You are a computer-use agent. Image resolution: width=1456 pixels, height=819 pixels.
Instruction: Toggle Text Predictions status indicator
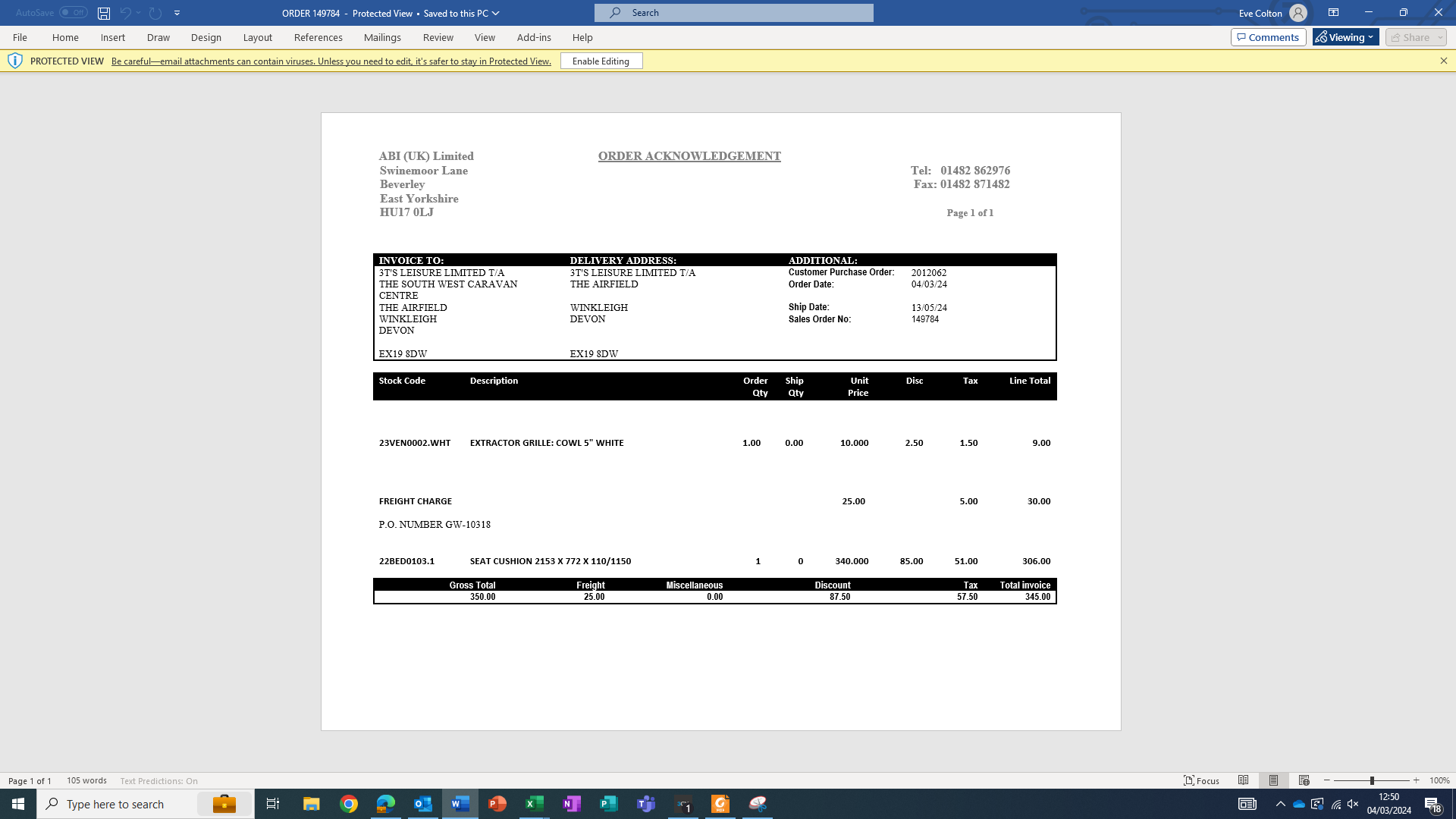(158, 780)
